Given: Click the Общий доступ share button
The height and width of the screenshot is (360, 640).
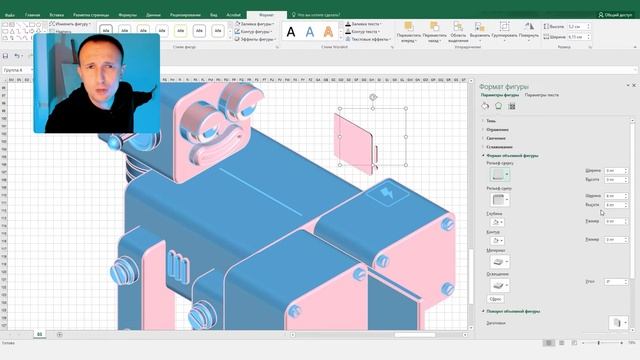Looking at the screenshot, I should (x=615, y=15).
